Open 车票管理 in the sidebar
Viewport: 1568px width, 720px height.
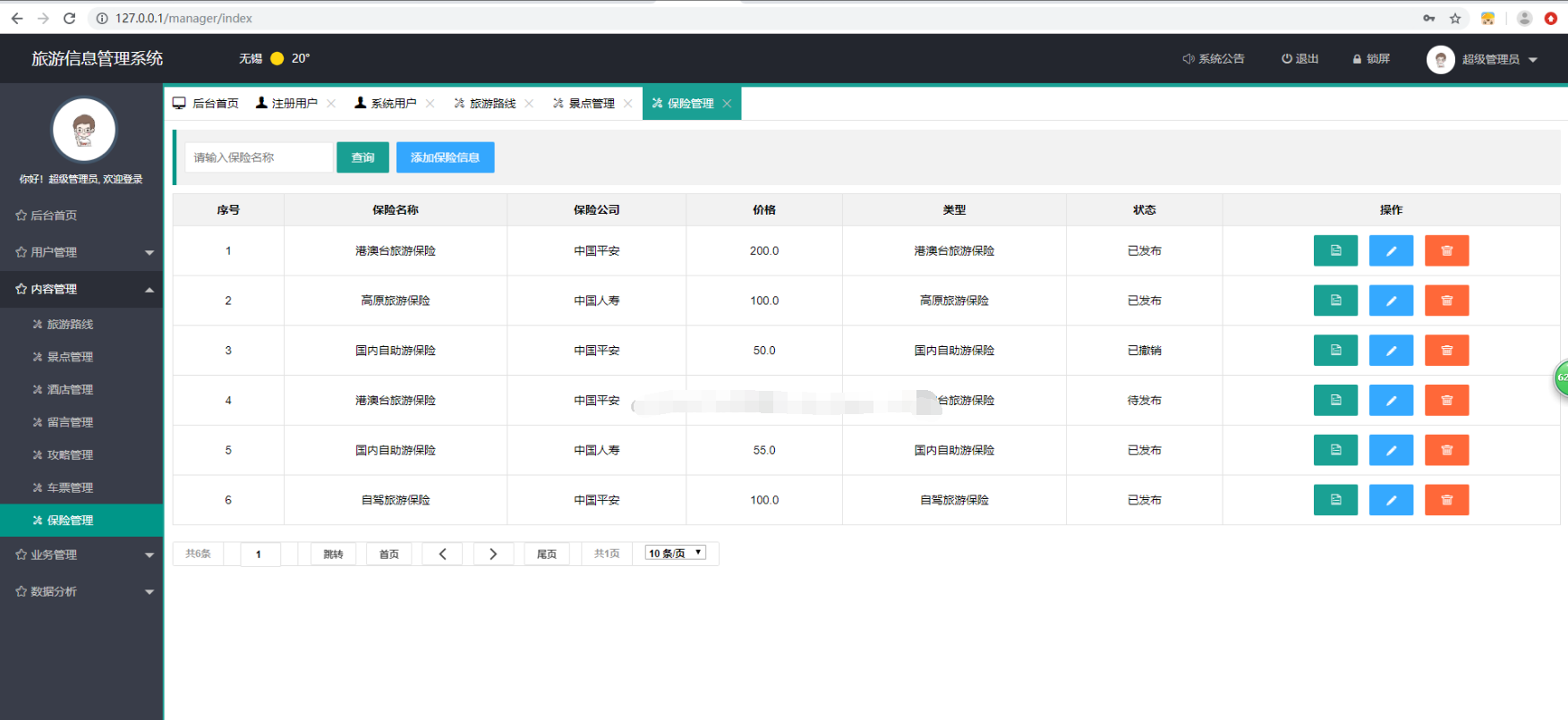point(81,487)
